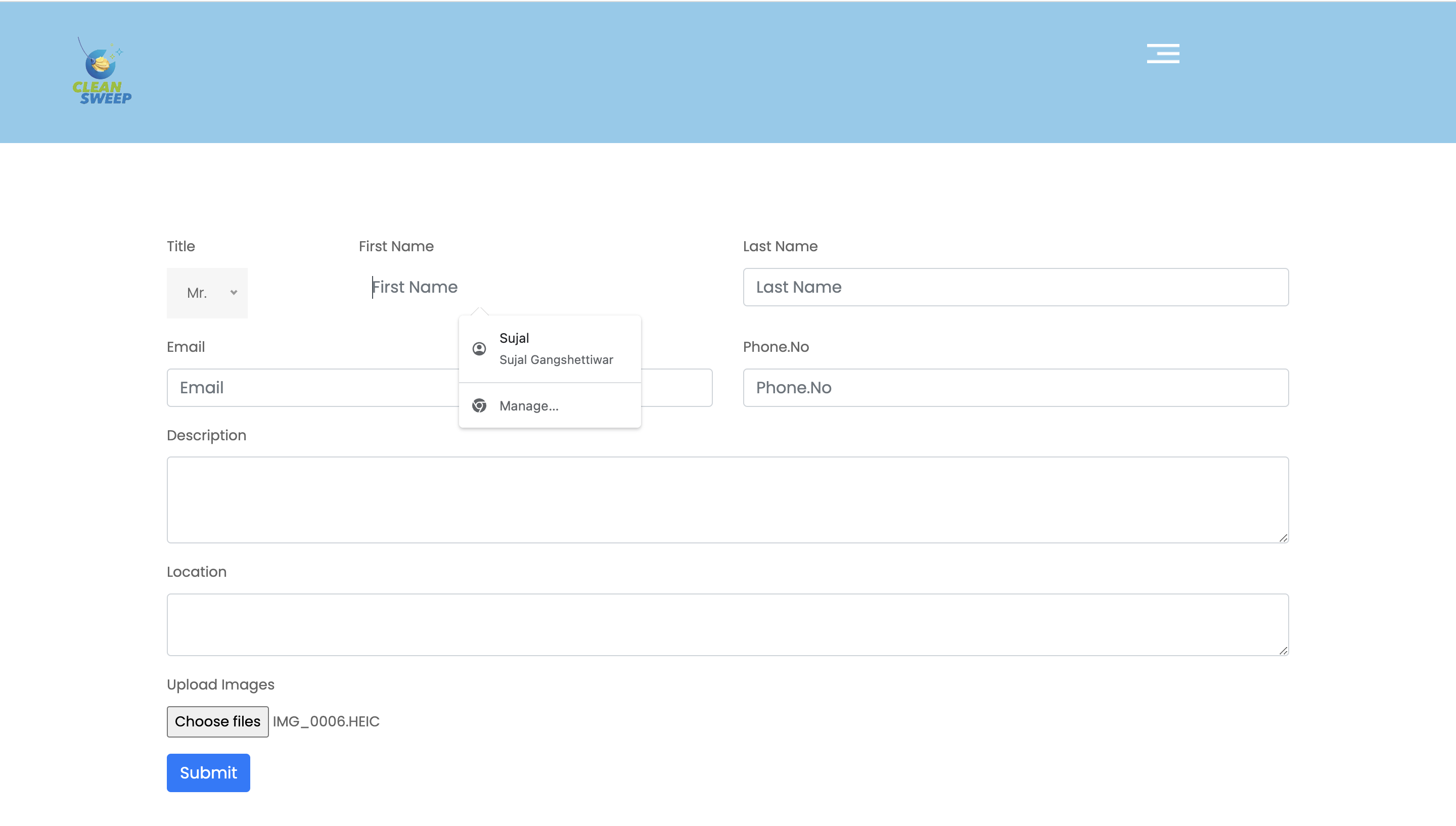1456x826 pixels.
Task: Open the hamburger navigation menu
Action: [x=1163, y=53]
